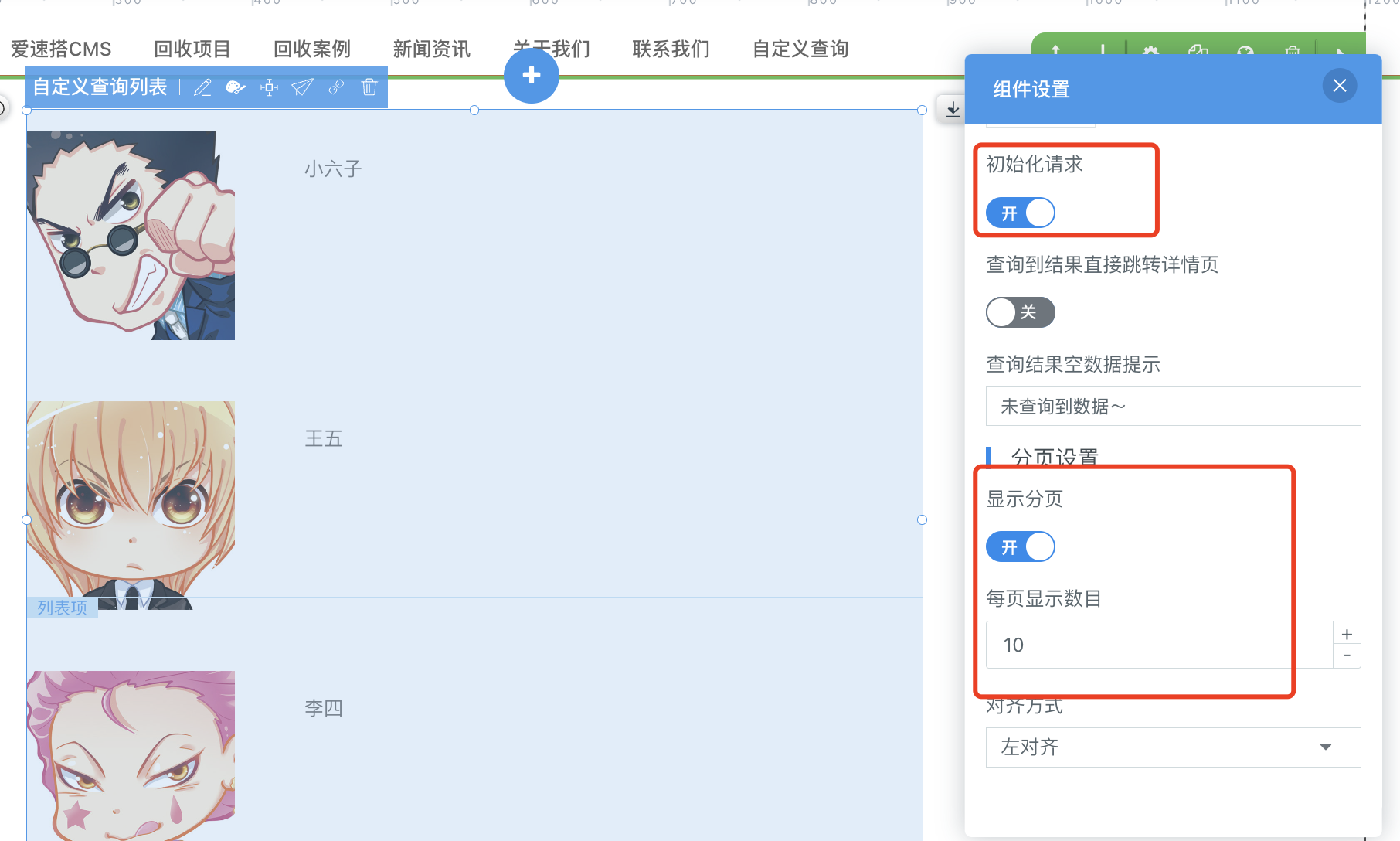Click the 未查询到数据 empty-data hint field
This screenshot has height=841, width=1400.
[1173, 406]
